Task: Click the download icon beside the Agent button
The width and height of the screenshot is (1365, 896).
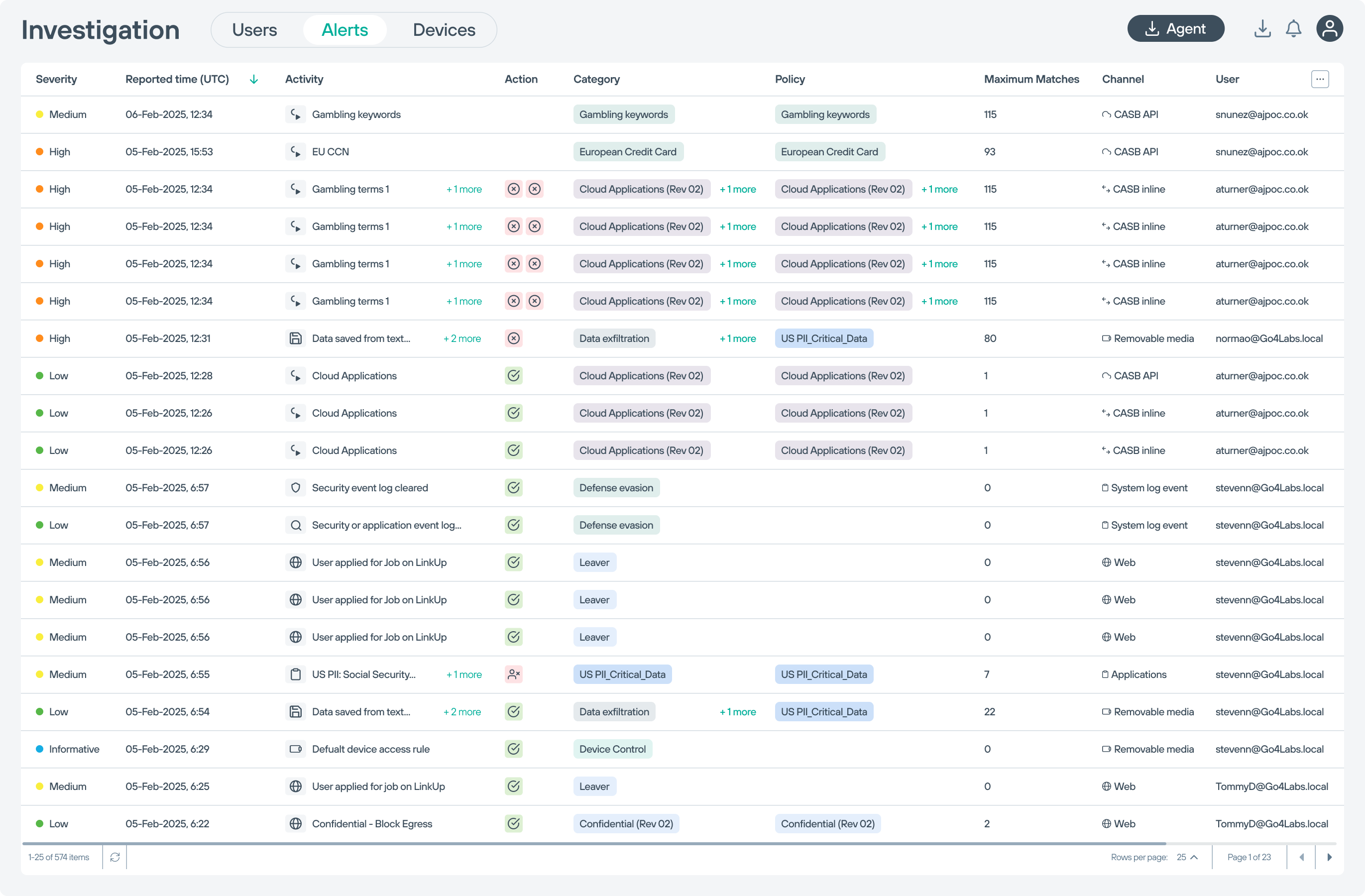Action: tap(1262, 29)
